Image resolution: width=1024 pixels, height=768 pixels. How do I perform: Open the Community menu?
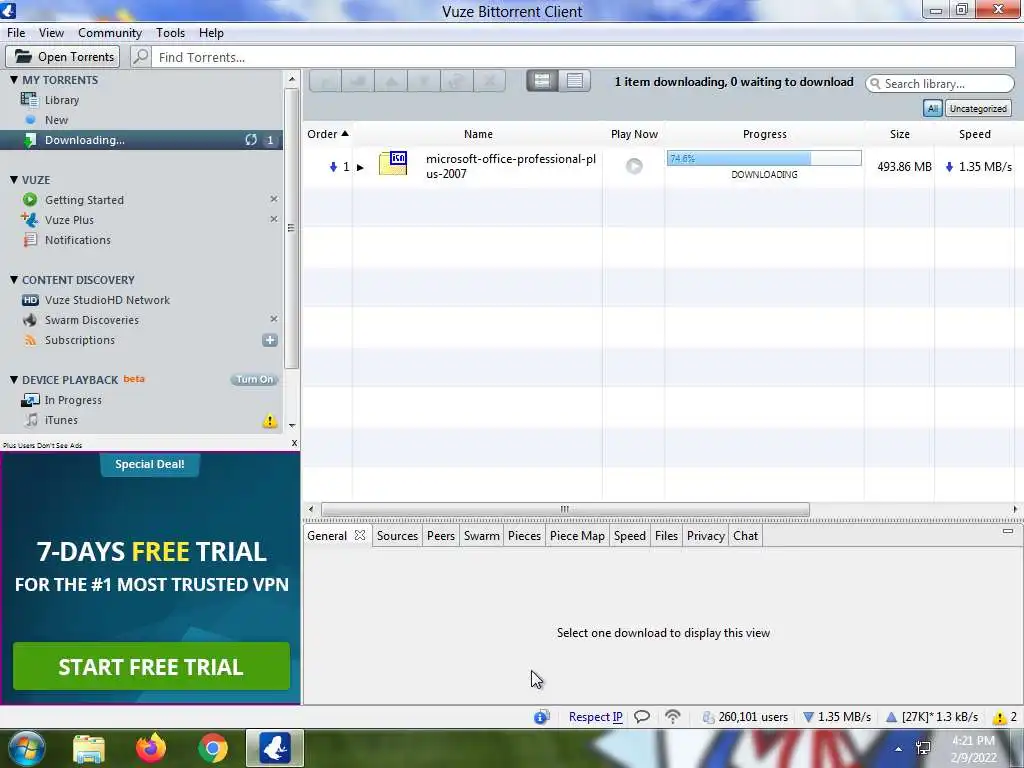[x=110, y=33]
